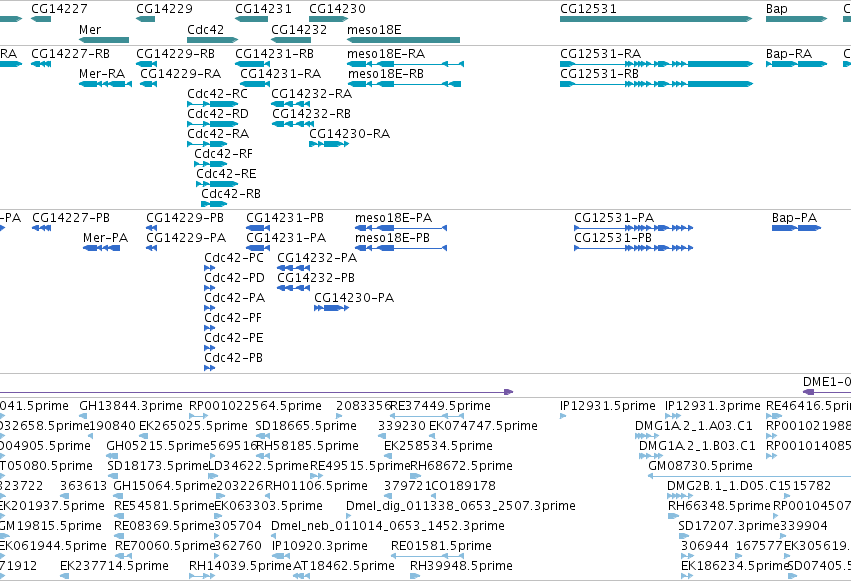Select the CG14227 gene label

click(x=59, y=9)
